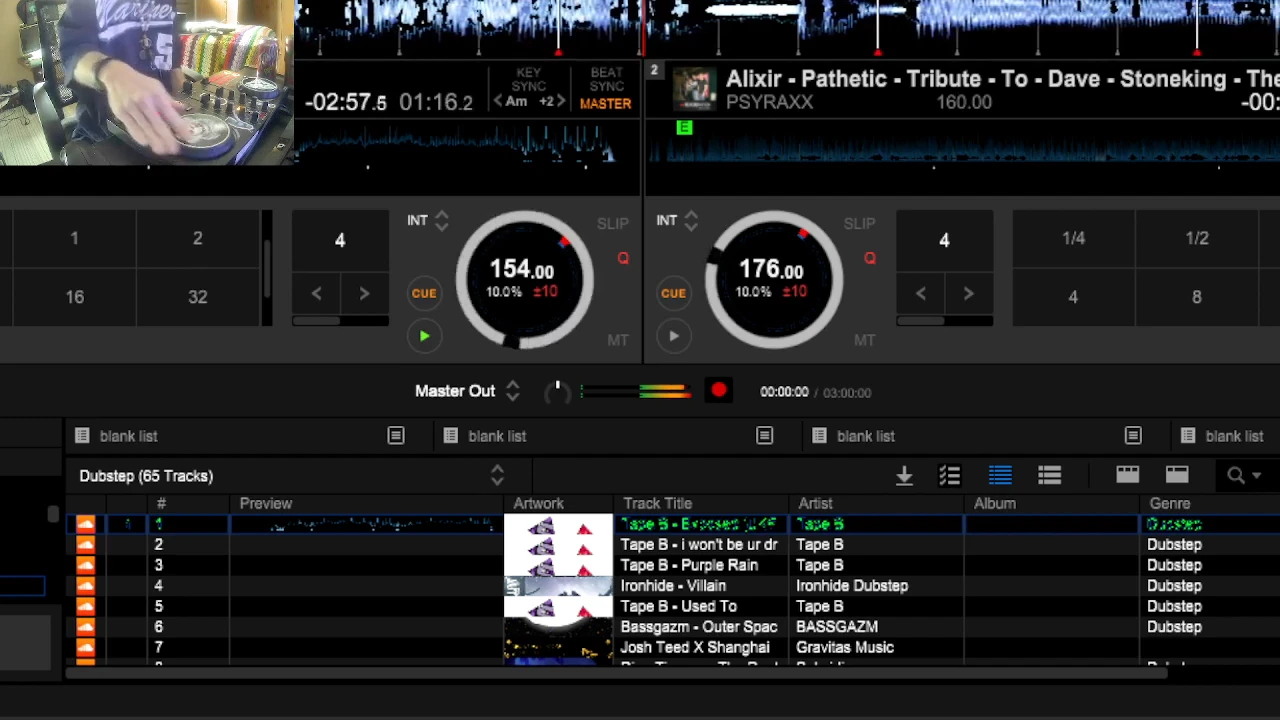Switch to the blank list tab
This screenshot has height=720, width=1280.
point(128,436)
